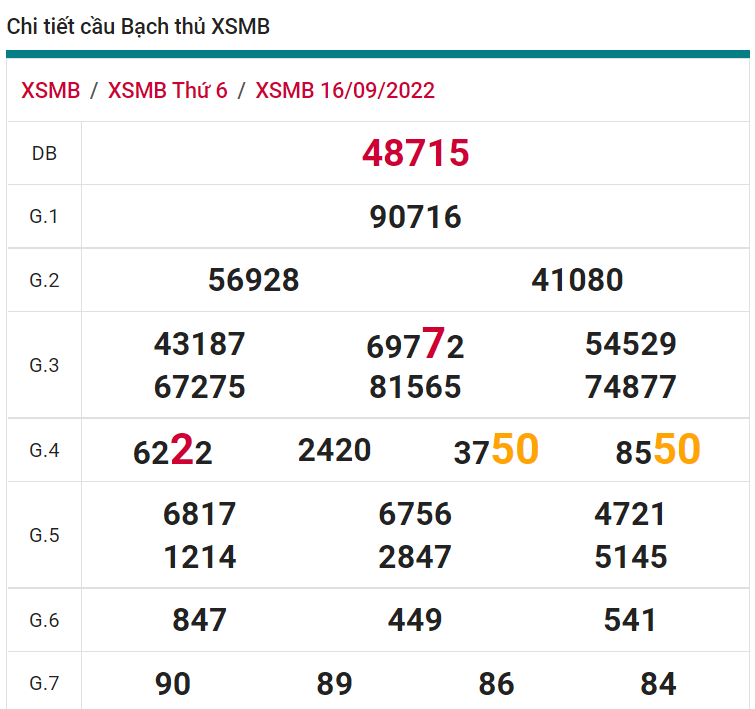Click the G.2 number 56928
755x709 pixels.
point(254,281)
